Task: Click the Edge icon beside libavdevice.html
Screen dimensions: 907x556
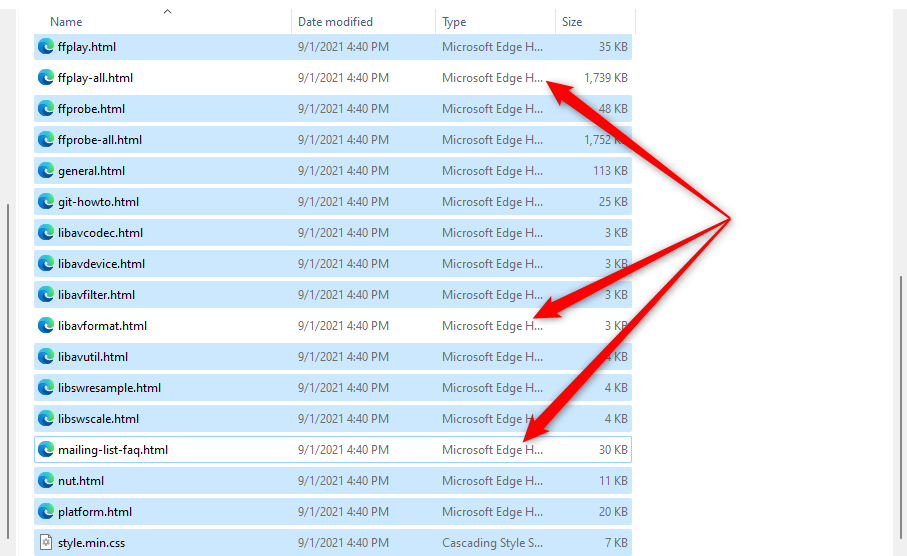Action: coord(46,263)
